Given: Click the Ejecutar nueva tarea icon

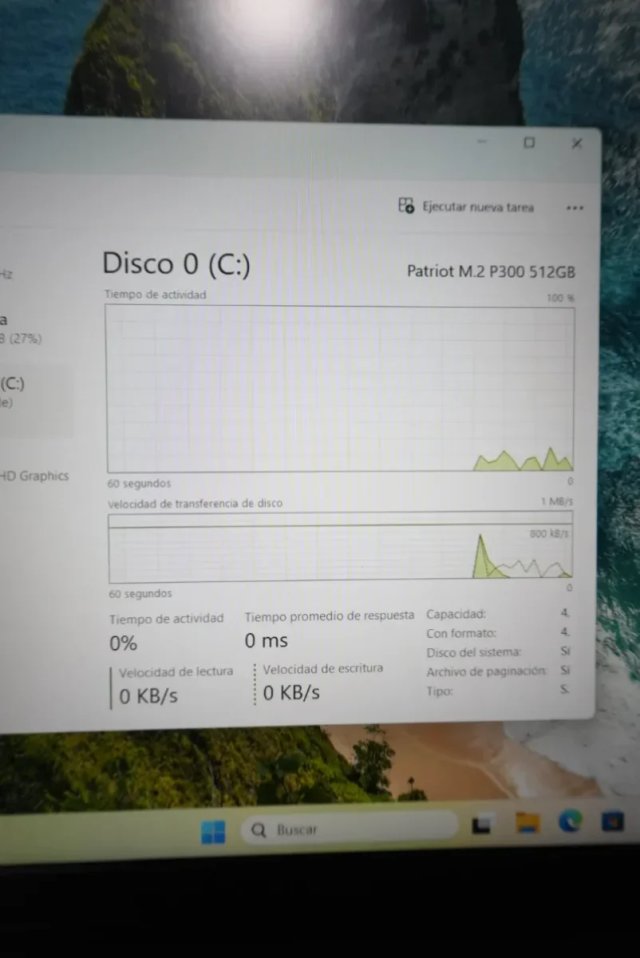Looking at the screenshot, I should coord(406,205).
